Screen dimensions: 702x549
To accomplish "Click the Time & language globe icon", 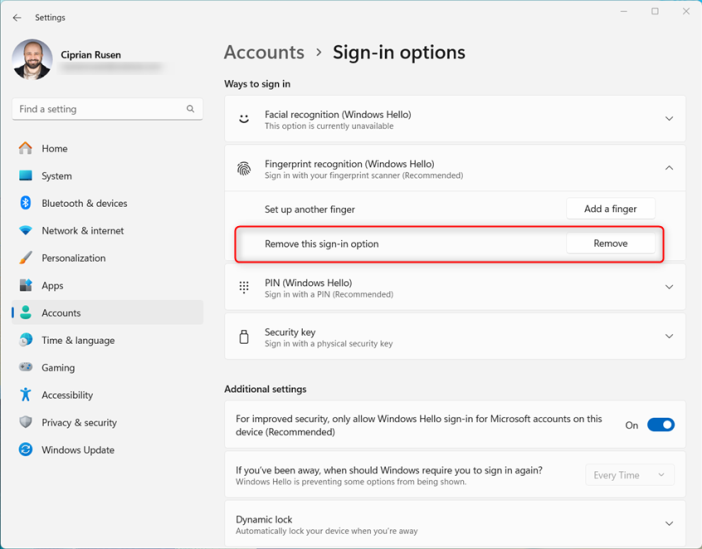I will [x=26, y=340].
